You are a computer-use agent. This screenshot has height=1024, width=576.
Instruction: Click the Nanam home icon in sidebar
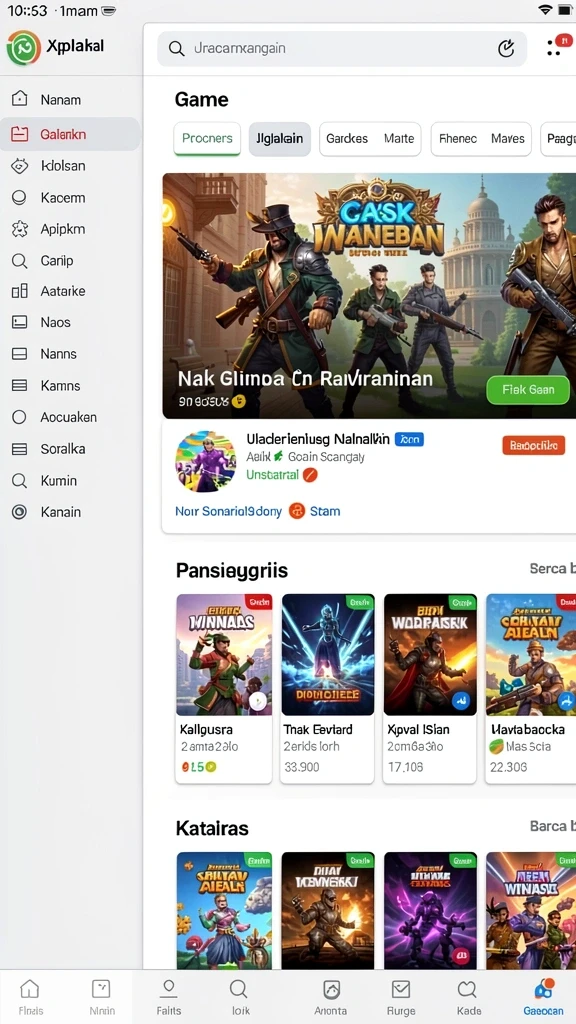pyautogui.click(x=20, y=99)
